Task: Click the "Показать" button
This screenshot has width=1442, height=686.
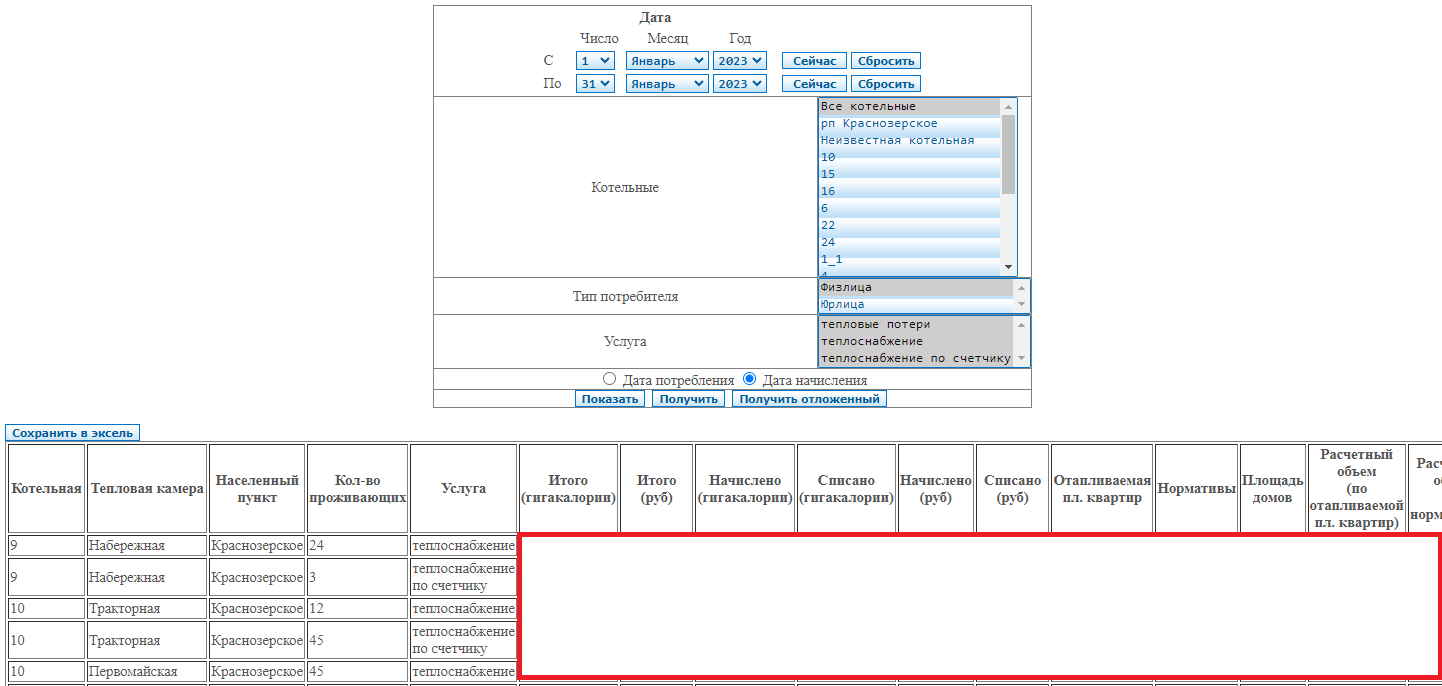Action: pos(610,399)
